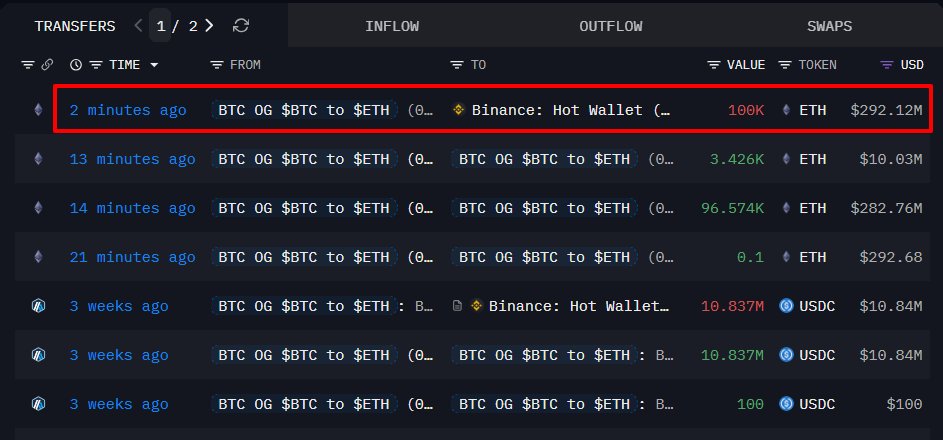Open the sender label on the 13 minutes ago row
Viewport: 943px width, 440px height.
point(304,159)
